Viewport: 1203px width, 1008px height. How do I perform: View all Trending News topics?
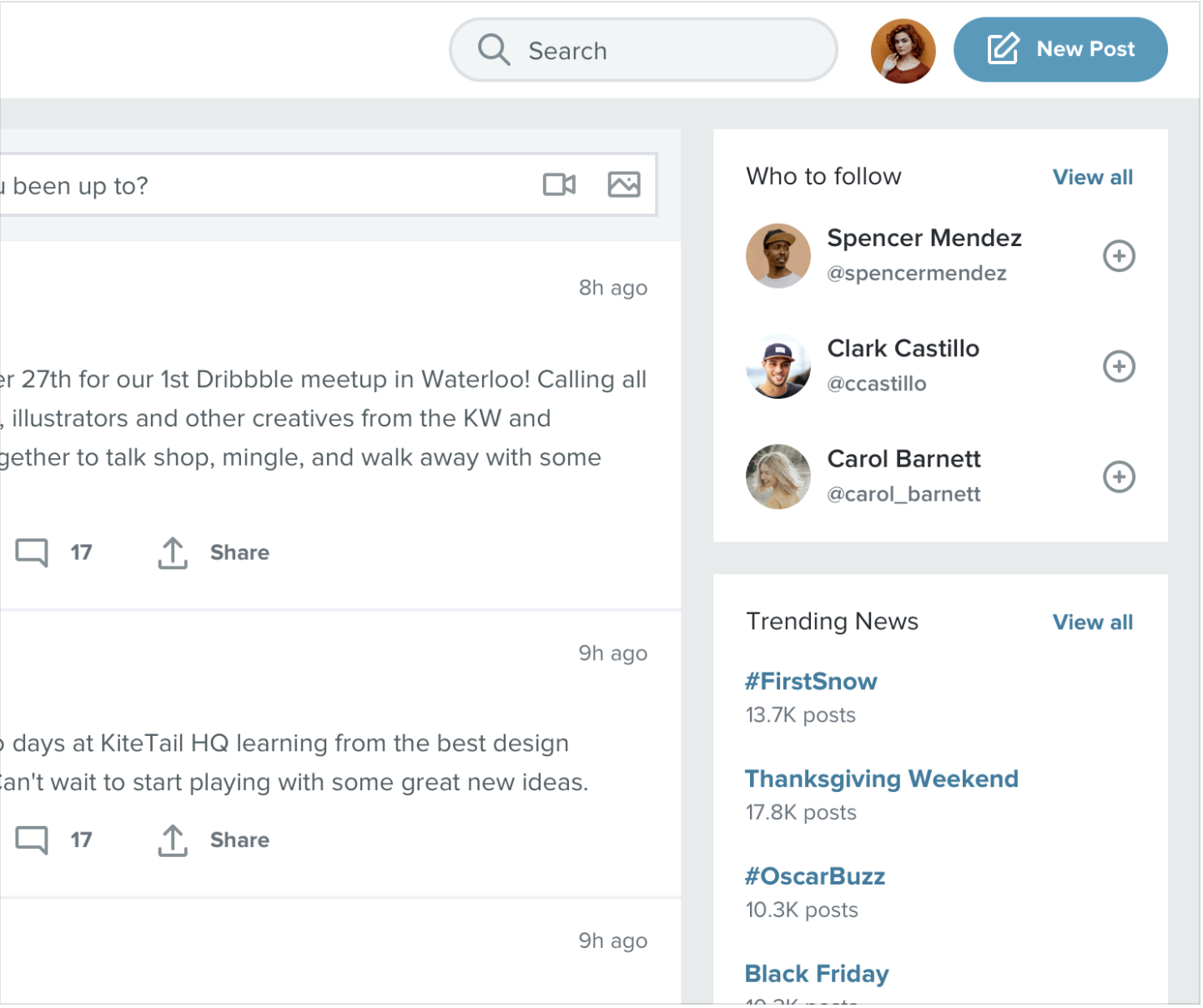coord(1092,622)
